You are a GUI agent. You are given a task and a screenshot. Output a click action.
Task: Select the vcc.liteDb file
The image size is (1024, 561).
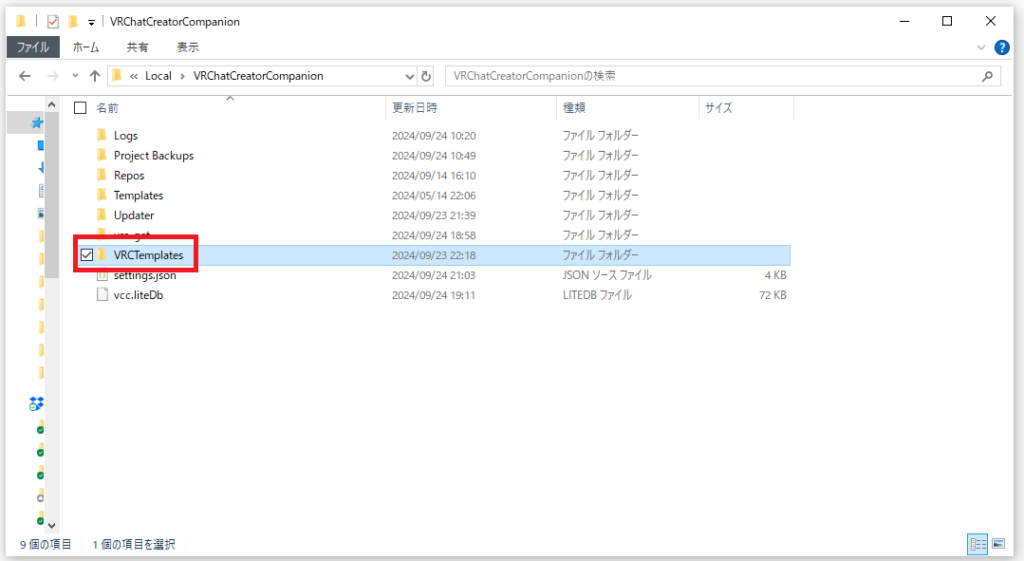click(x=138, y=295)
